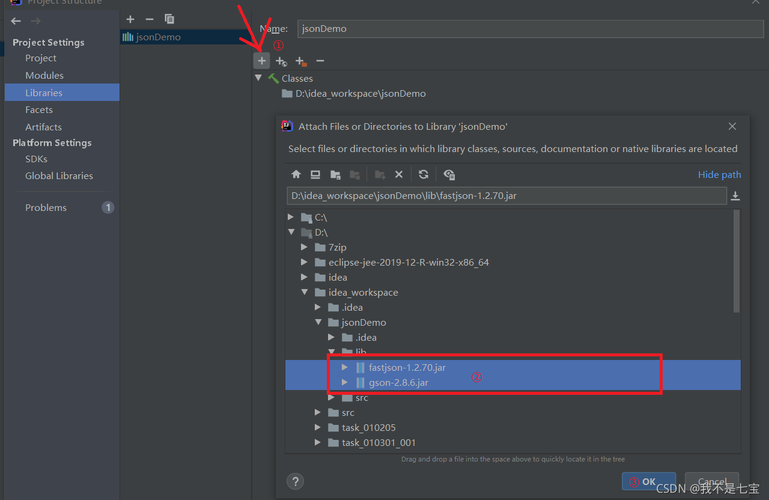
Task: Expand the gson-2.8.6.jar node
Action: [345, 382]
